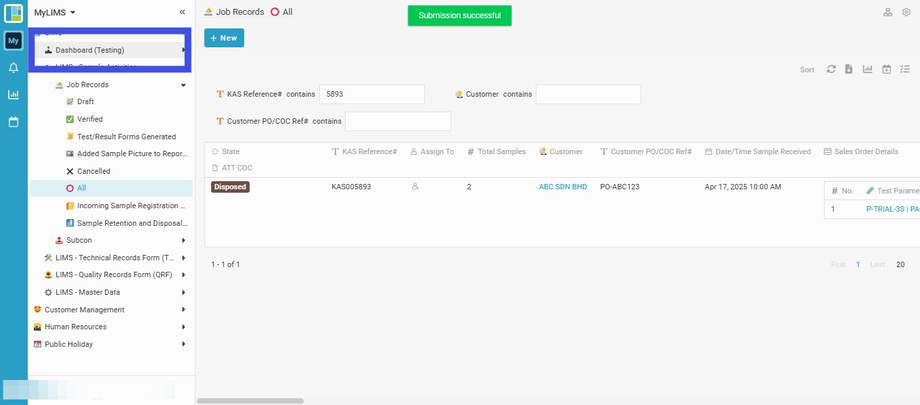Screen dimensions: 920x405
Task: Expand Human Resources arrow
Action: point(184,327)
